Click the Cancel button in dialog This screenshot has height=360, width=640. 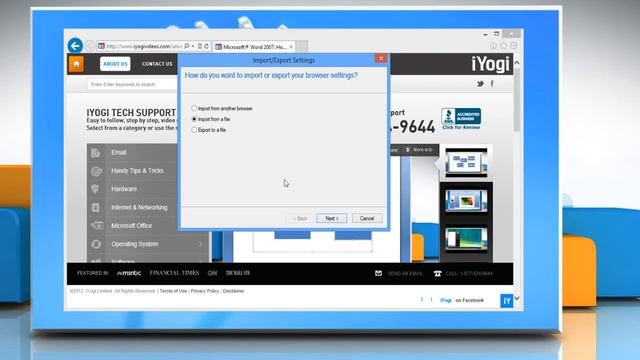tap(367, 218)
